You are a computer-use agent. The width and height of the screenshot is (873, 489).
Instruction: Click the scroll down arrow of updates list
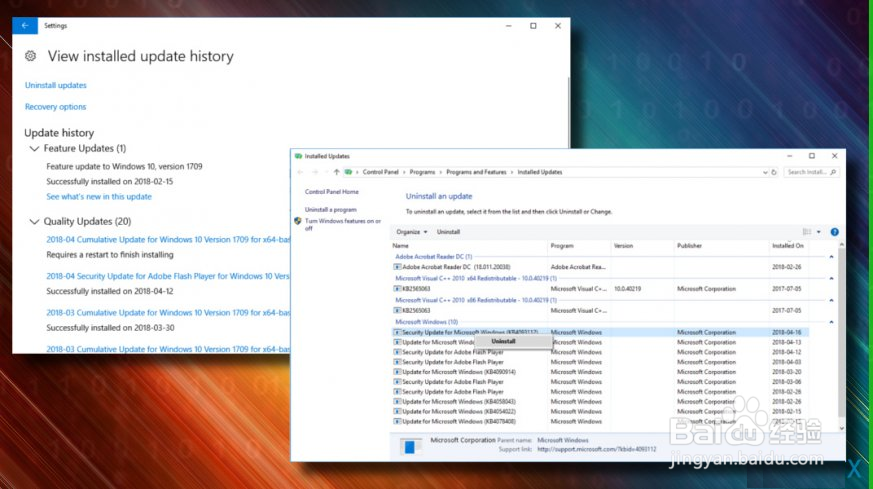click(841, 428)
